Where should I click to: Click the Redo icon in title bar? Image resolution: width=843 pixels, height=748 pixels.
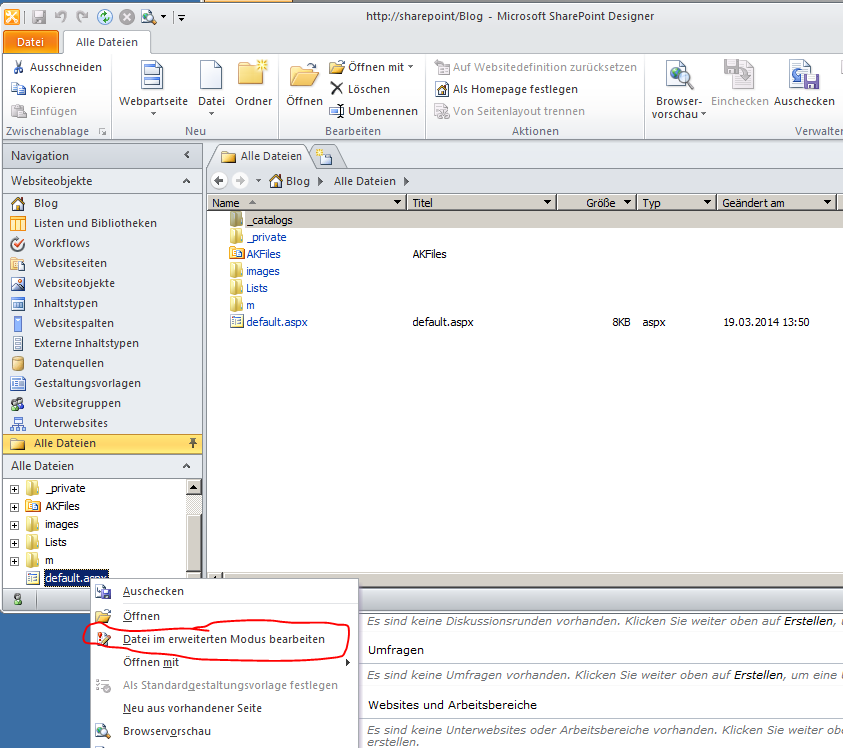pos(82,17)
